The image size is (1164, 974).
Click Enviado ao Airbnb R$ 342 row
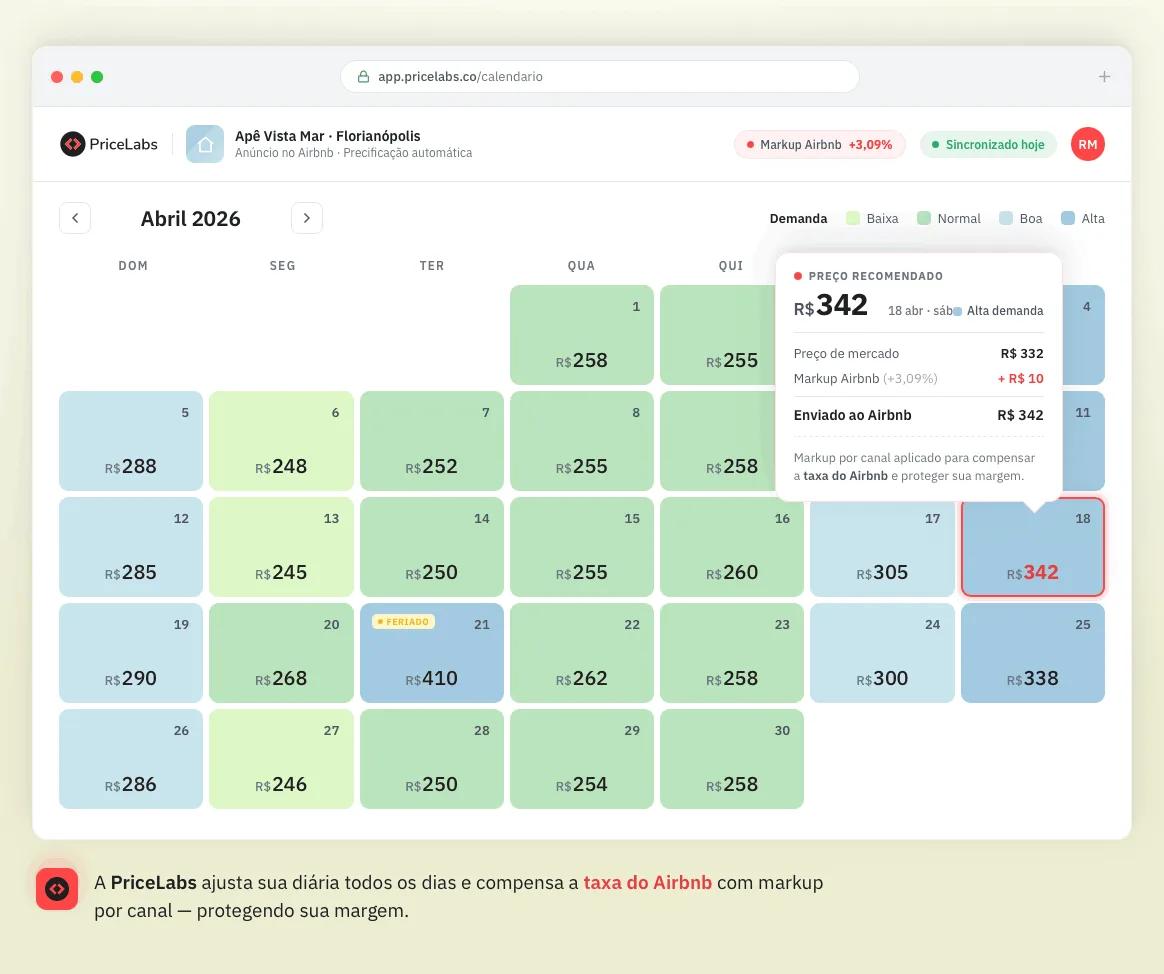pos(918,415)
